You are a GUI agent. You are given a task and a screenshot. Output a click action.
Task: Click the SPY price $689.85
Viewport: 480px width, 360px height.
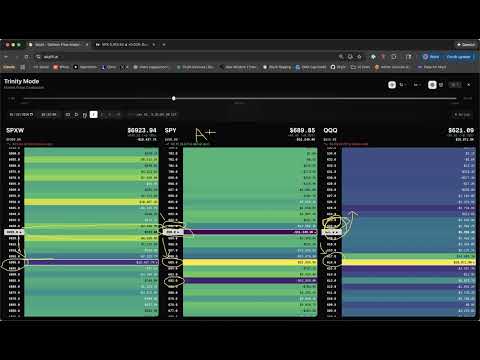click(302, 130)
